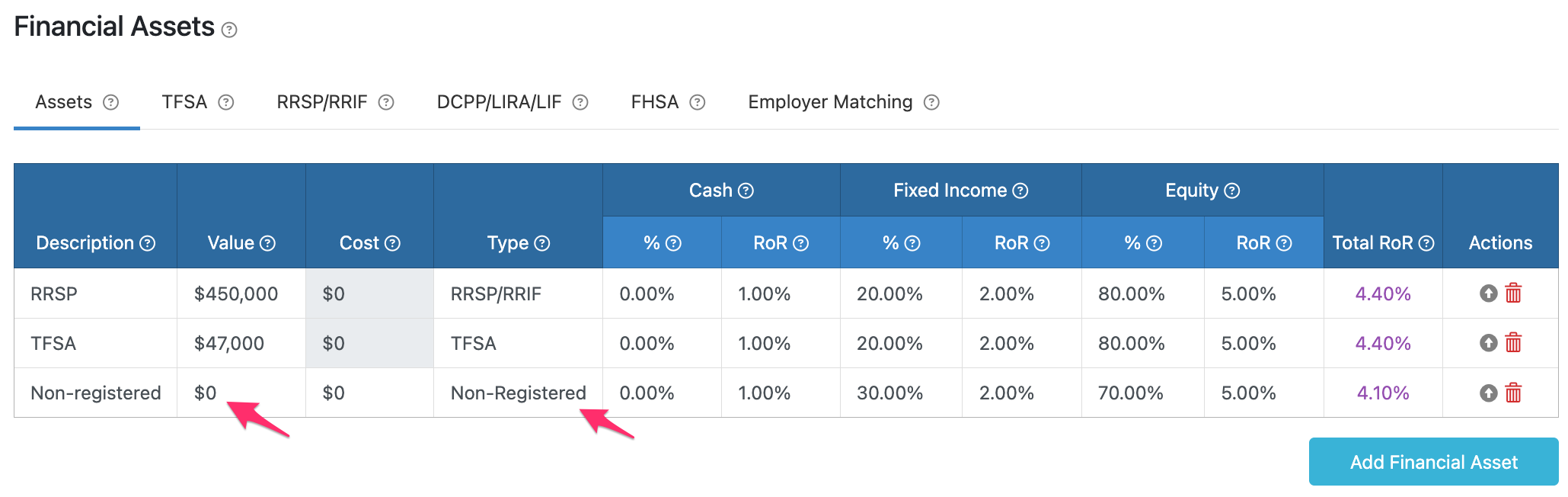This screenshot has height=497, width=1568.
Task: Select the RRSP description cell
Action: pyautogui.click(x=95, y=293)
